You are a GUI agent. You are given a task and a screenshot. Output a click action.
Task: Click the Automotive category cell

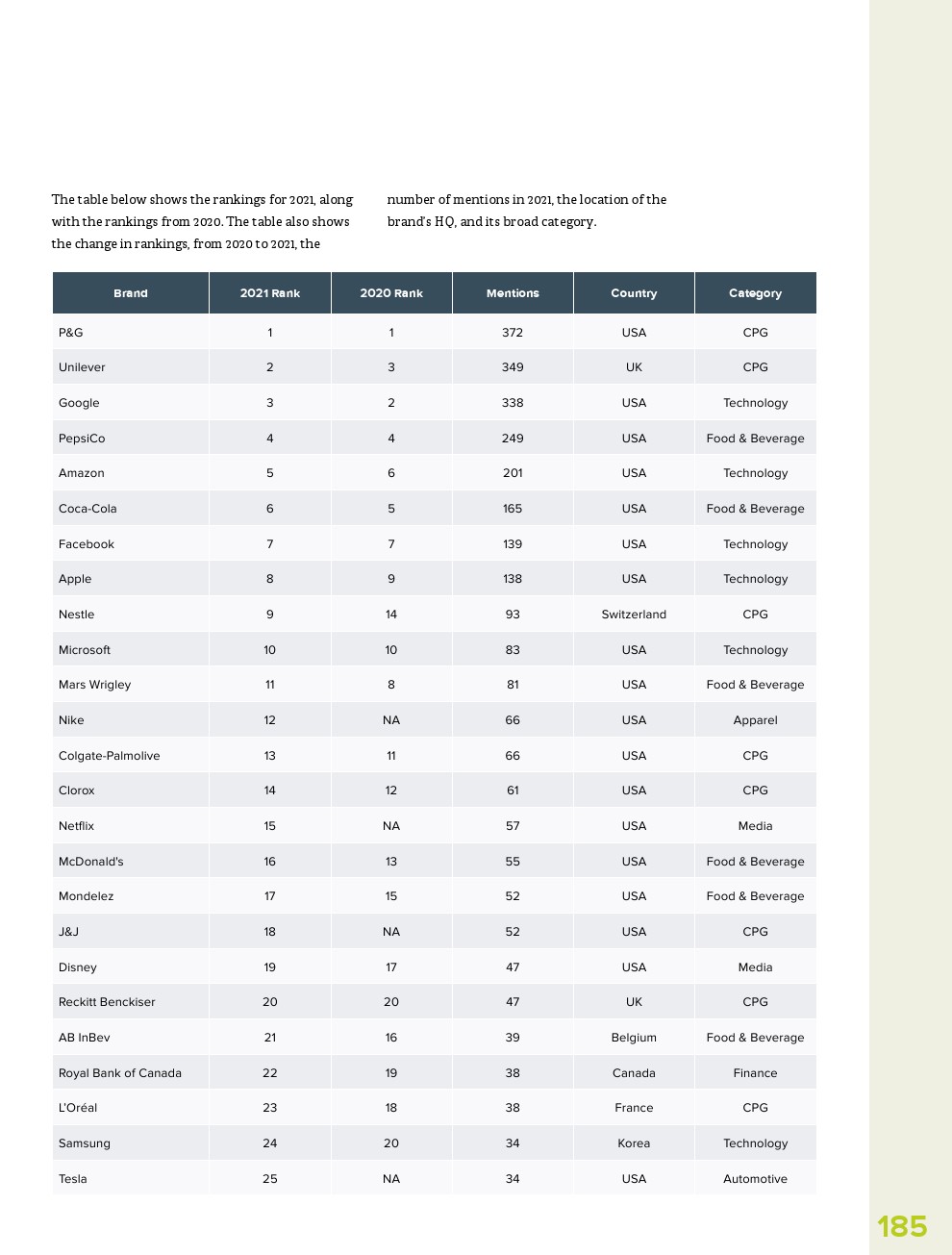755,1179
